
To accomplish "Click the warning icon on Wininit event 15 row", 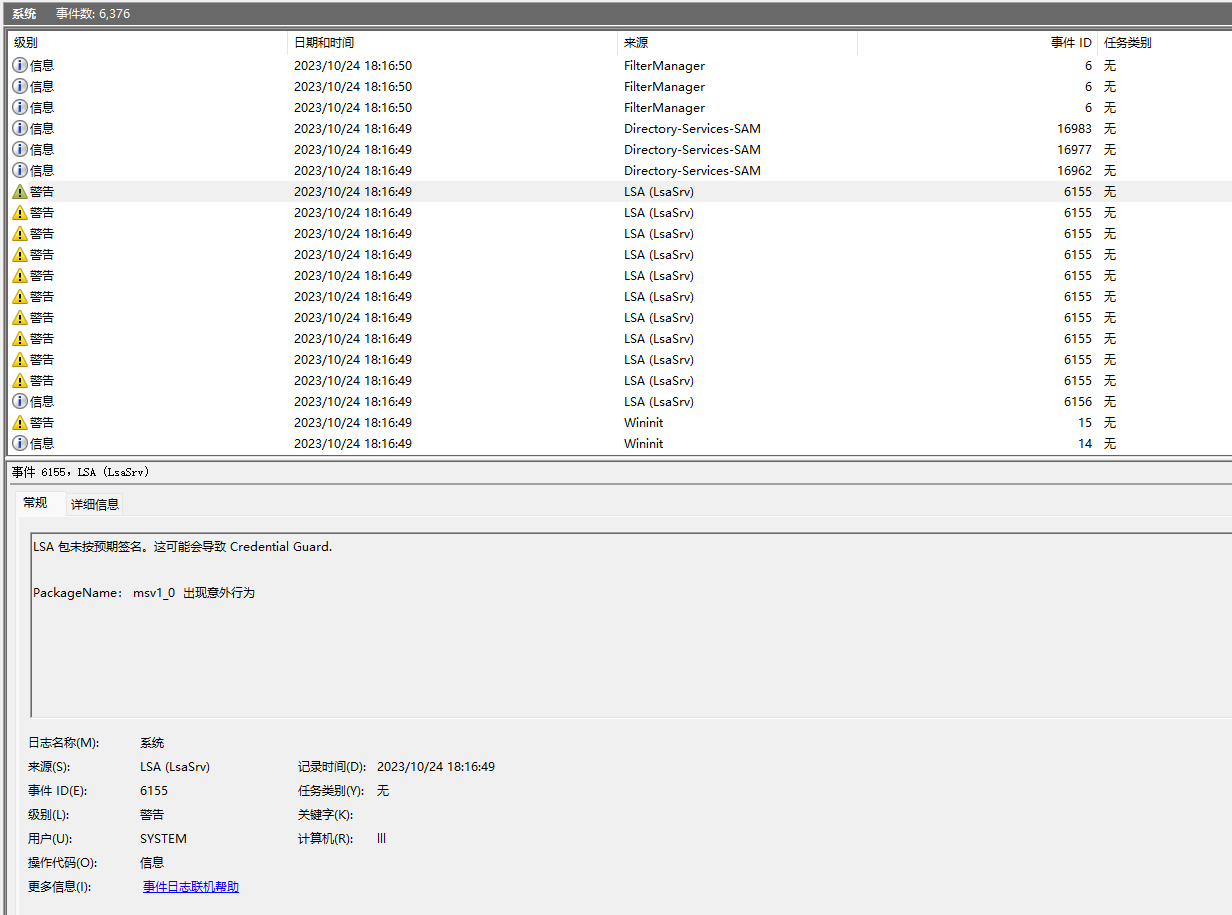I will (x=20, y=422).
